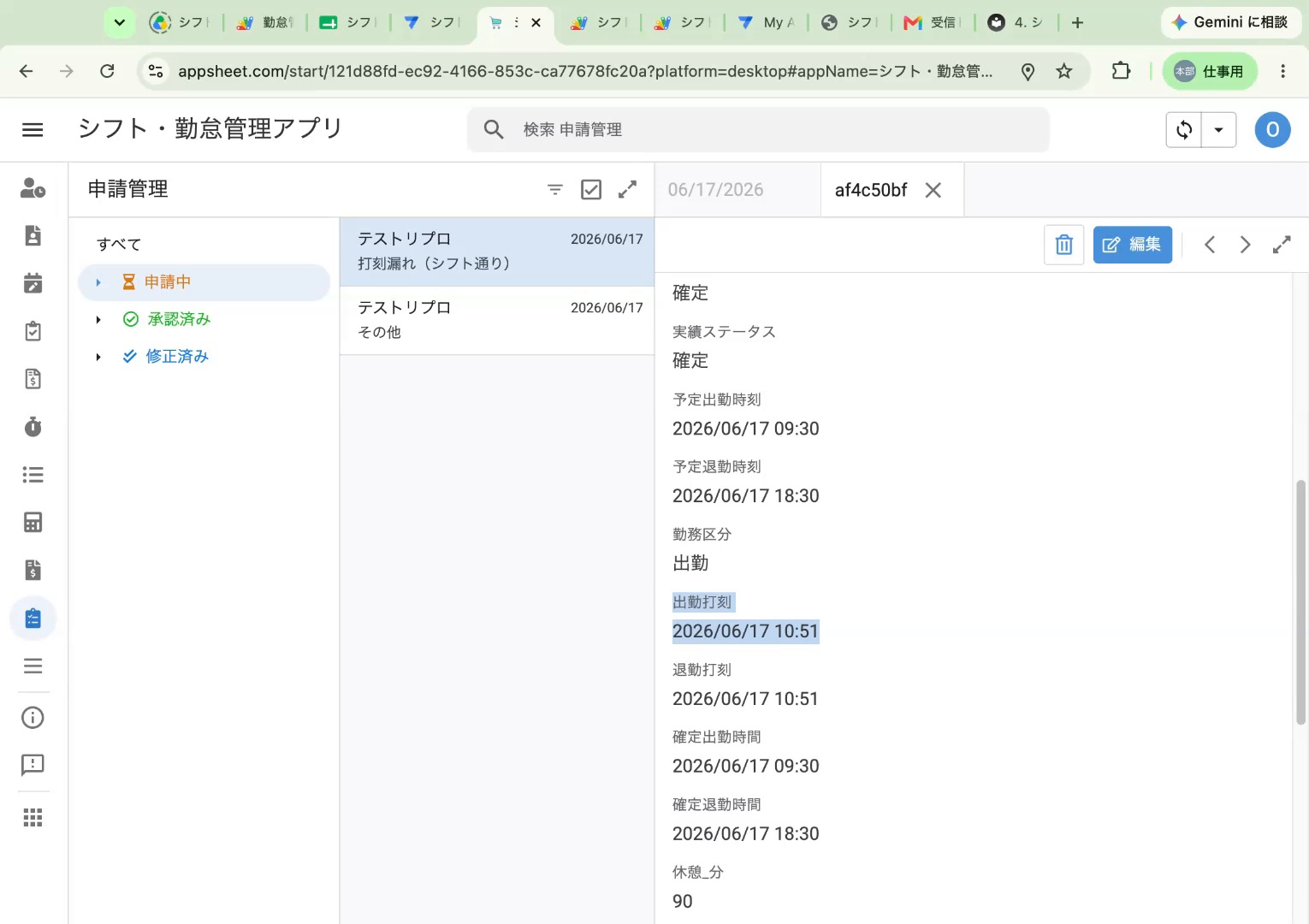1309x924 pixels.
Task: Open the info circle sidebar icon
Action: coord(33,718)
